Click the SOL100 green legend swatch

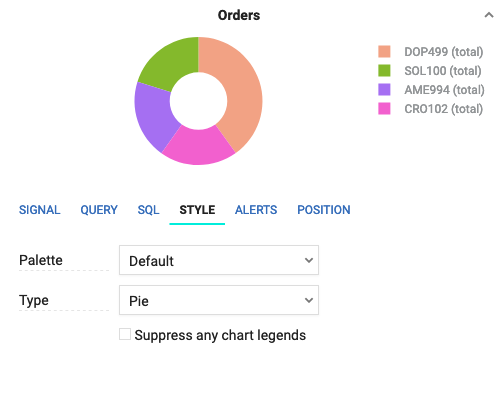pyautogui.click(x=384, y=71)
